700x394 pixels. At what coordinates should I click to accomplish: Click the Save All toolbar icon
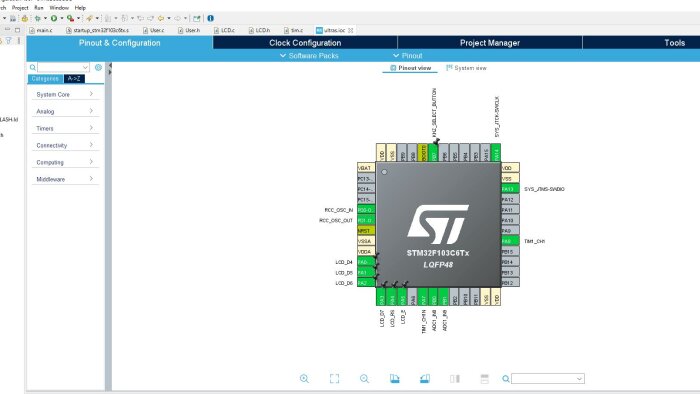(x=13, y=18)
